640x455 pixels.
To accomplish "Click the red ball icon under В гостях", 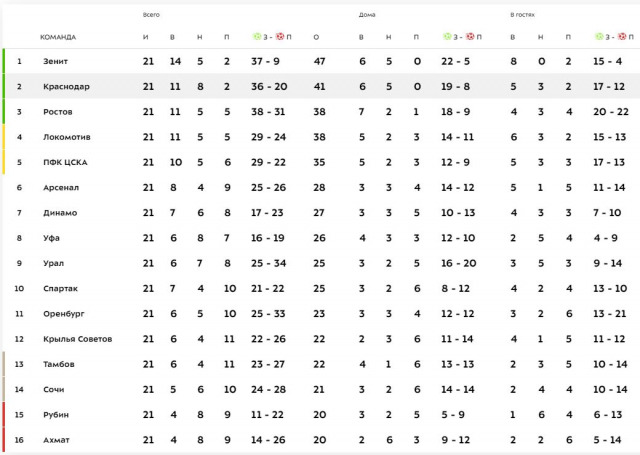I will click(620, 37).
